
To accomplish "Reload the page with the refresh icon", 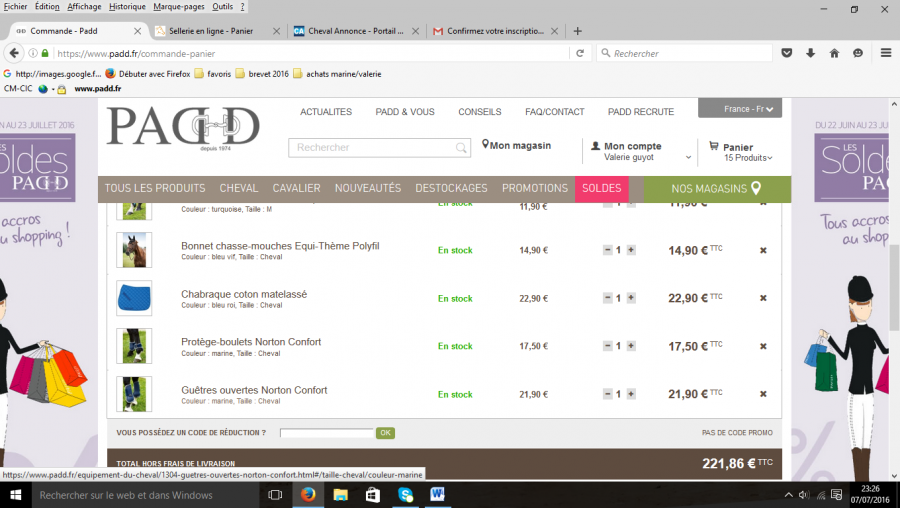I will click(580, 53).
